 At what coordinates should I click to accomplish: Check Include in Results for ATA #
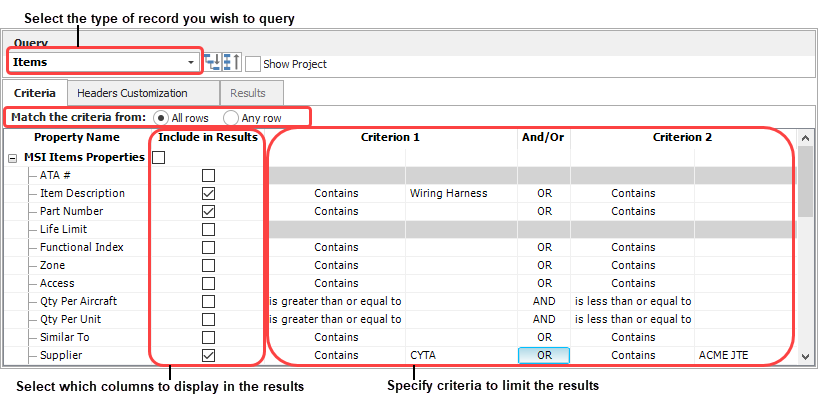pos(208,175)
